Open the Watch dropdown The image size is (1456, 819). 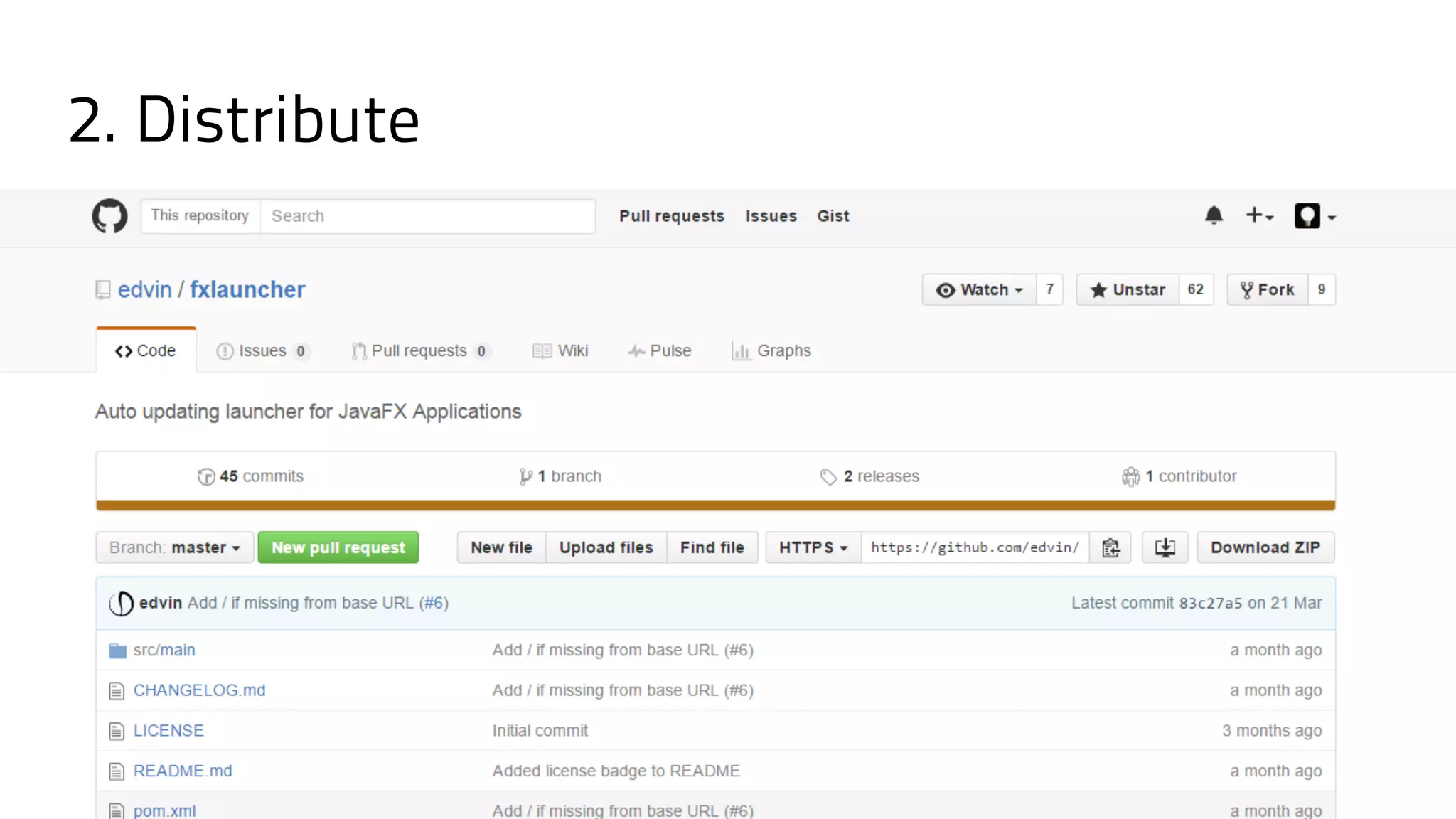979,290
